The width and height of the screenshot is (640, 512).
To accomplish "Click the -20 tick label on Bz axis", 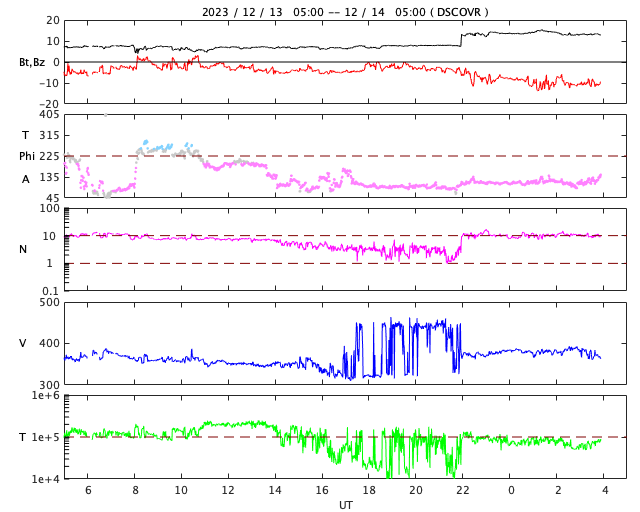I will click(x=49, y=104).
